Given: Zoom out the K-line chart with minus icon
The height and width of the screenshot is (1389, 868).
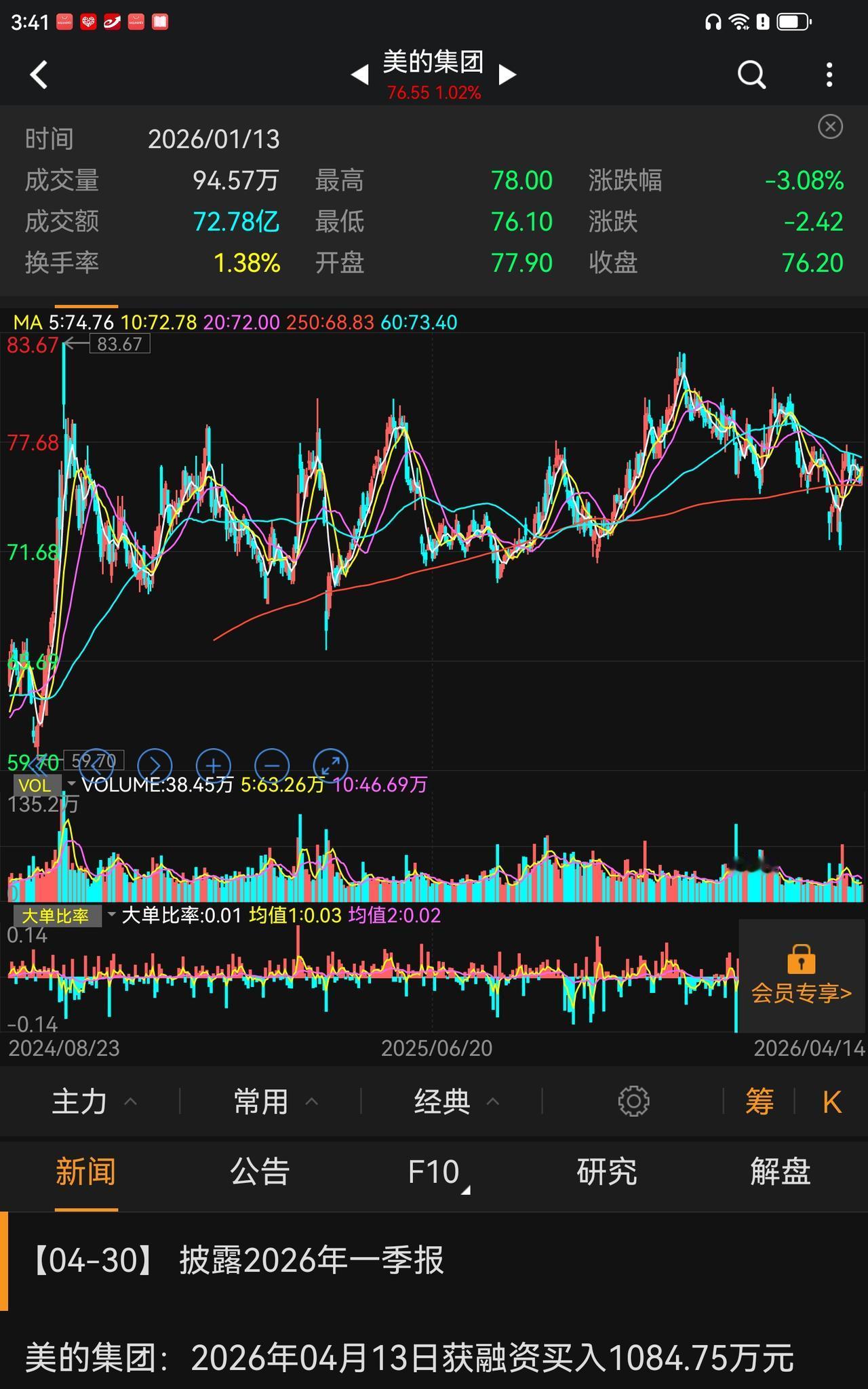Looking at the screenshot, I should point(272,766).
